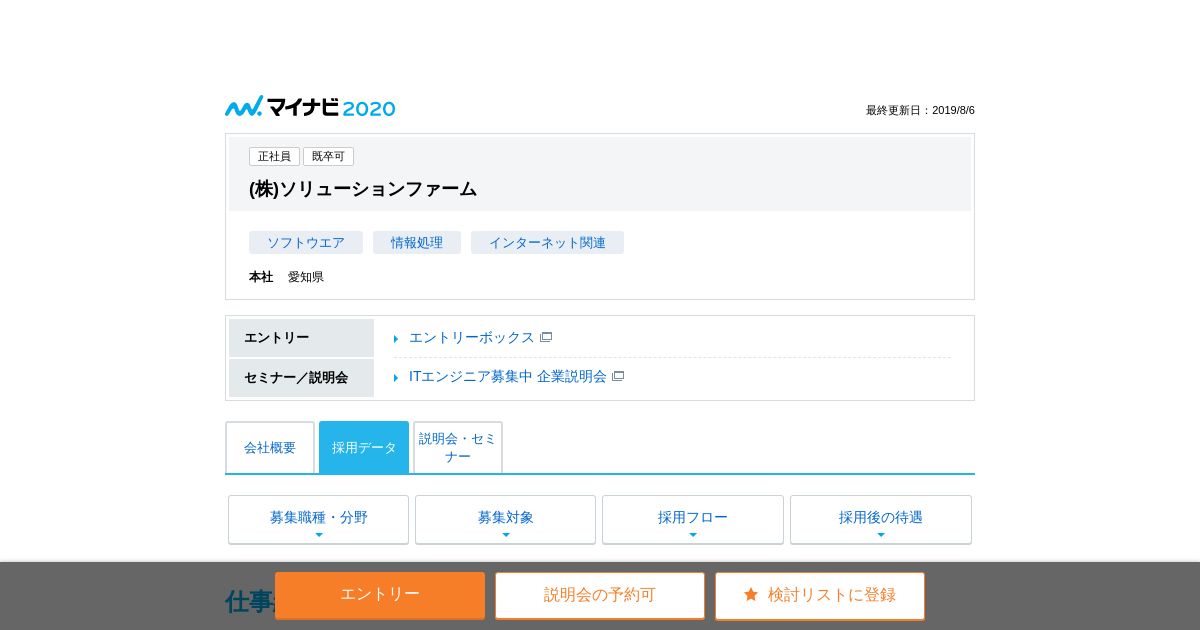Click arrow bullet before ITエンジニア募集中

pos(396,378)
